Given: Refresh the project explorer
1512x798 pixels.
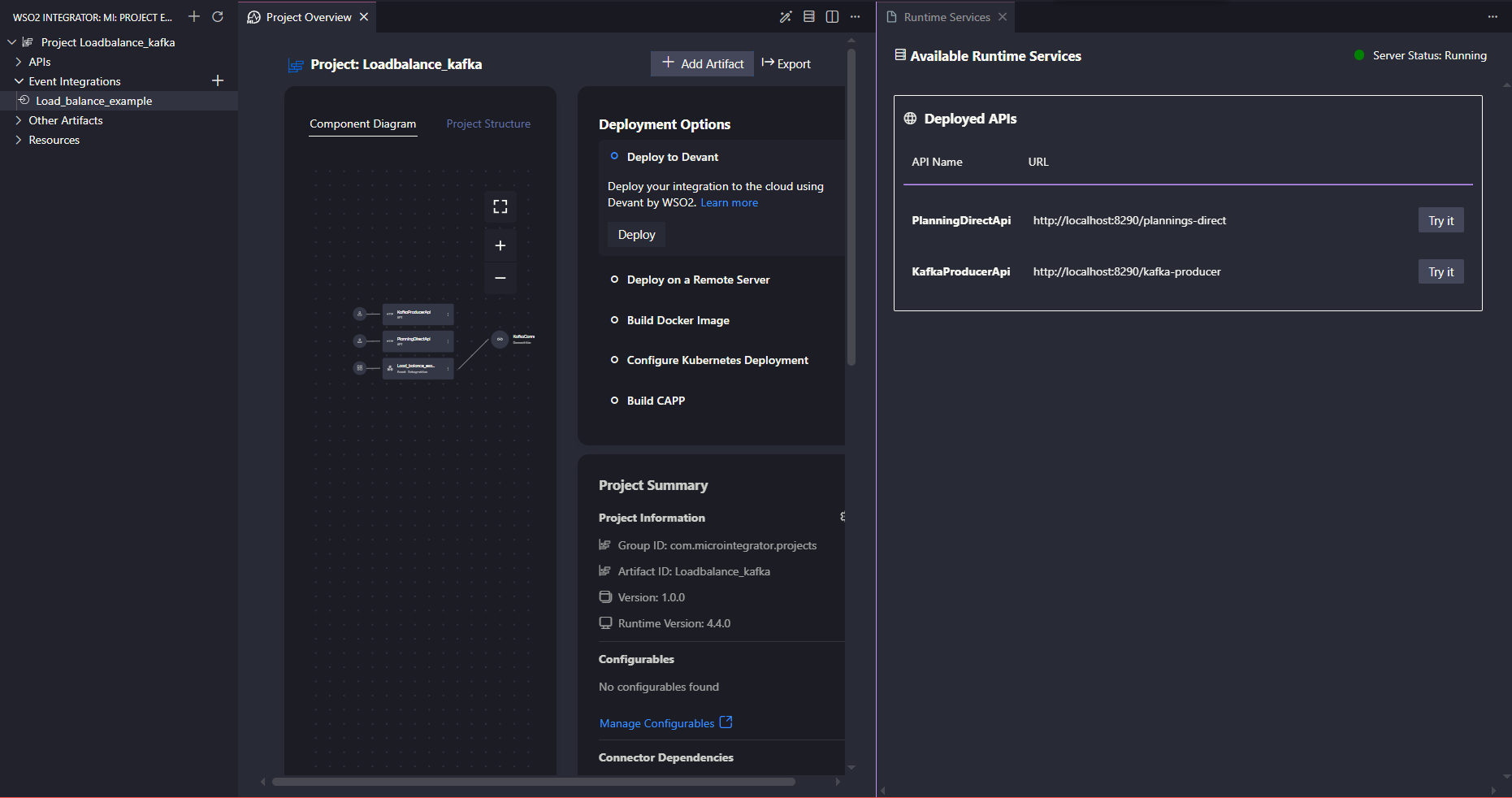Looking at the screenshot, I should (x=218, y=17).
